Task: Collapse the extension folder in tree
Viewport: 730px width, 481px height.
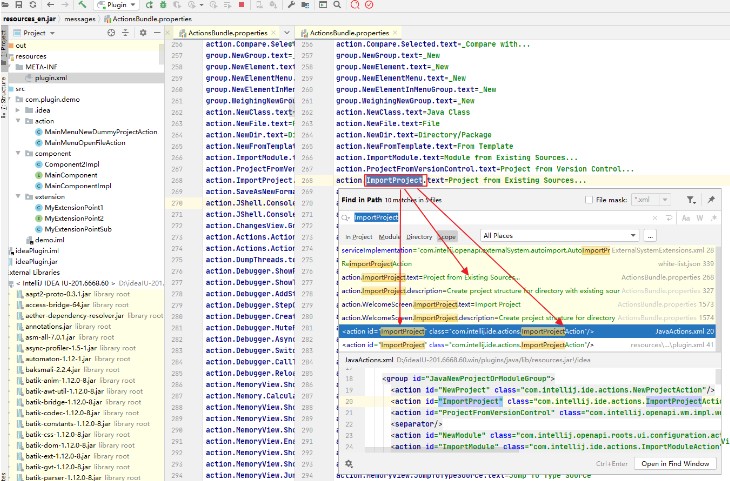Action: coord(18,196)
